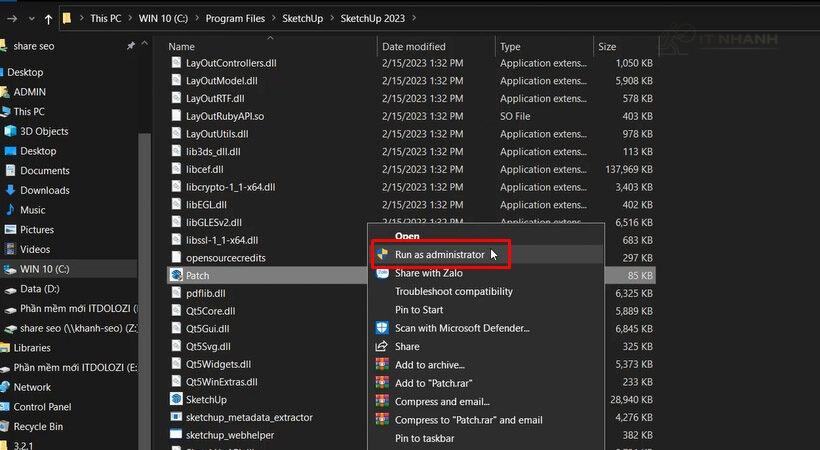
Task: Click the SketchUp application icon in file list
Action: click(176, 399)
